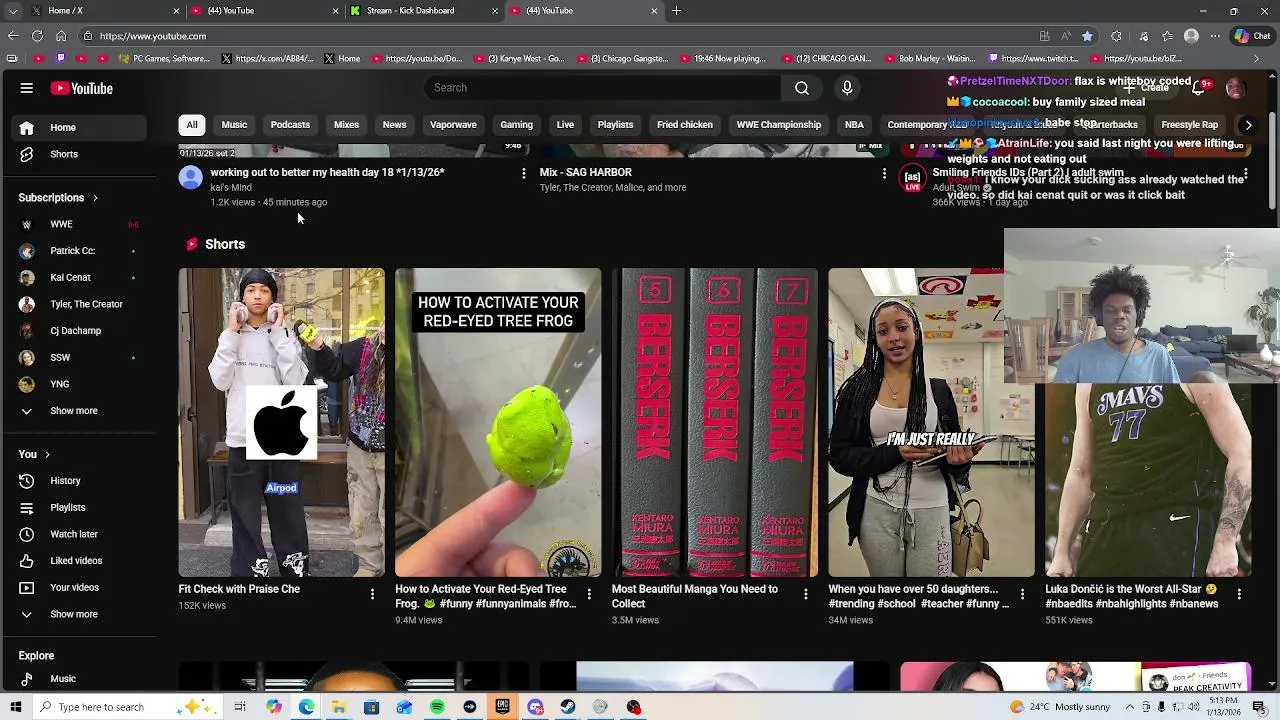Click the search magnifier button
1280x720 pixels.
point(802,88)
